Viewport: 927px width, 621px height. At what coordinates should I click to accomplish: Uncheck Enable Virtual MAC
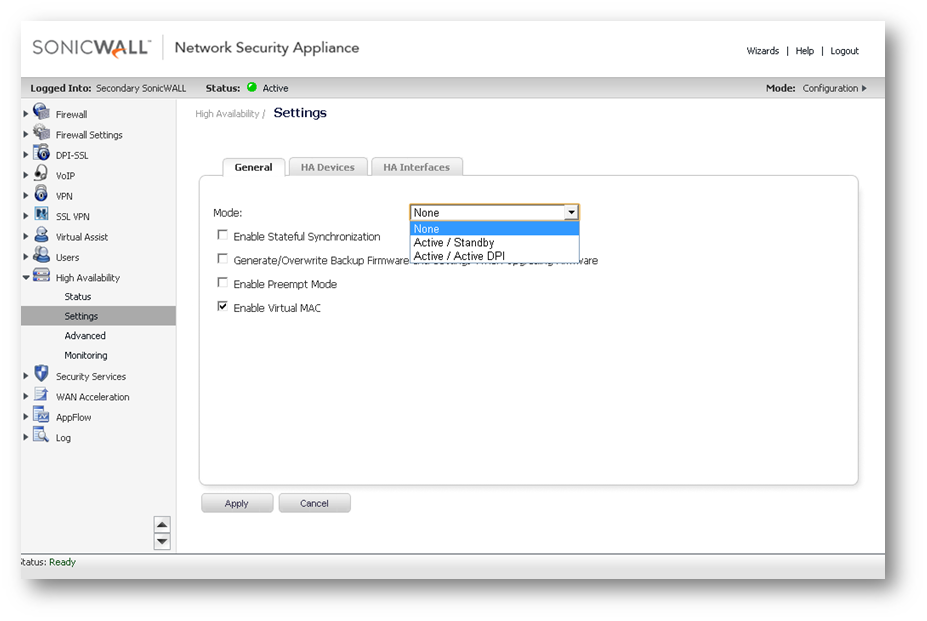223,307
